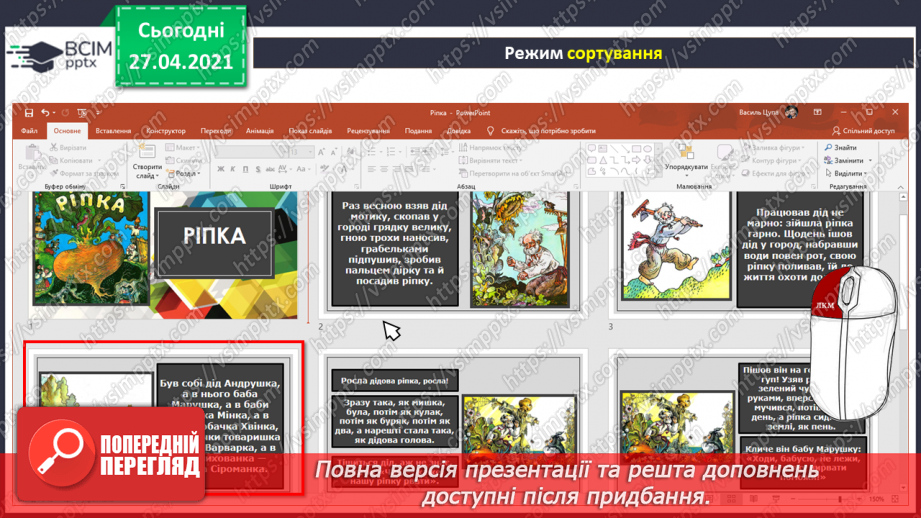The height and width of the screenshot is (518, 921).
Task: Collapse the ribbon with the chevron arrow
Action: coord(900,187)
